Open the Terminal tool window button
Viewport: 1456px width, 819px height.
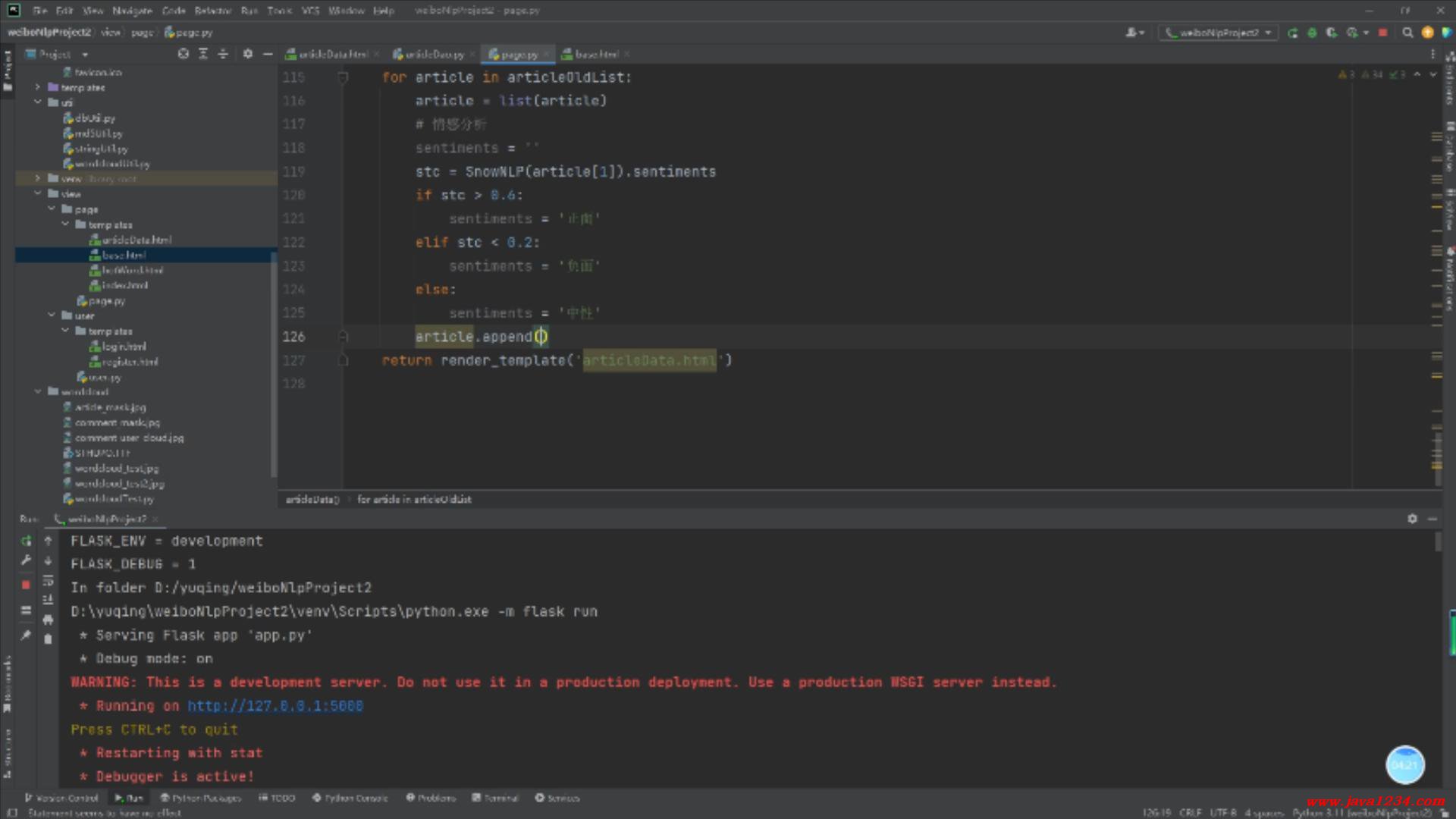click(495, 798)
